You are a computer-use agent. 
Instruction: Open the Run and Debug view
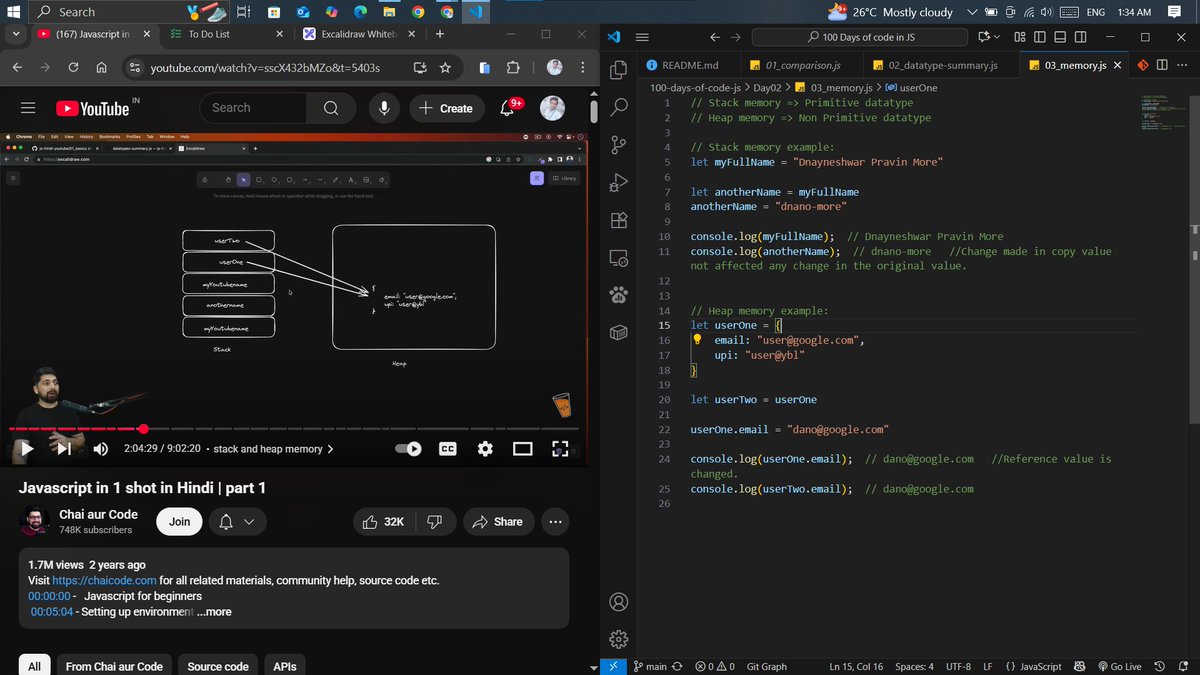[x=618, y=182]
